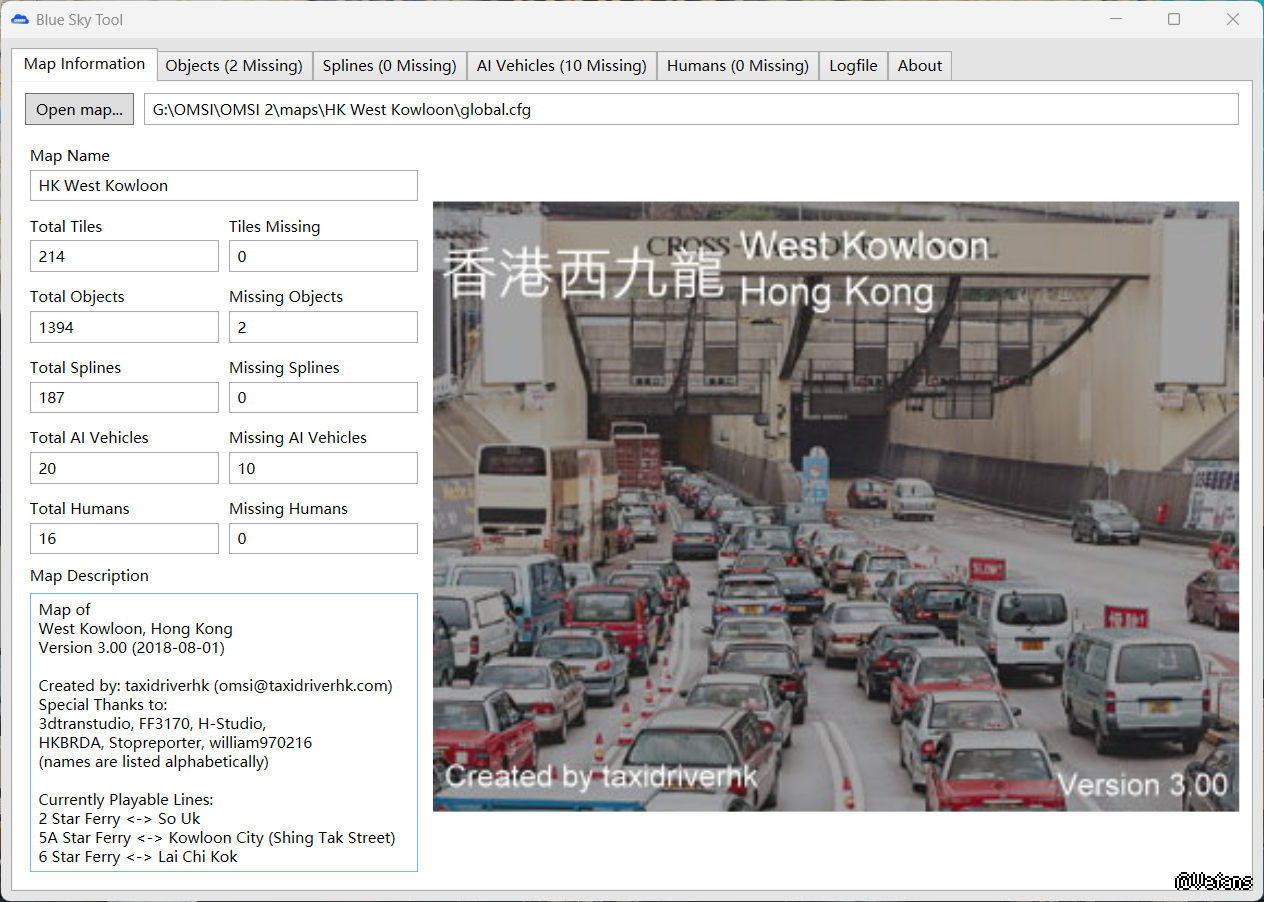
Task: Select the Total Splines field
Action: point(124,398)
